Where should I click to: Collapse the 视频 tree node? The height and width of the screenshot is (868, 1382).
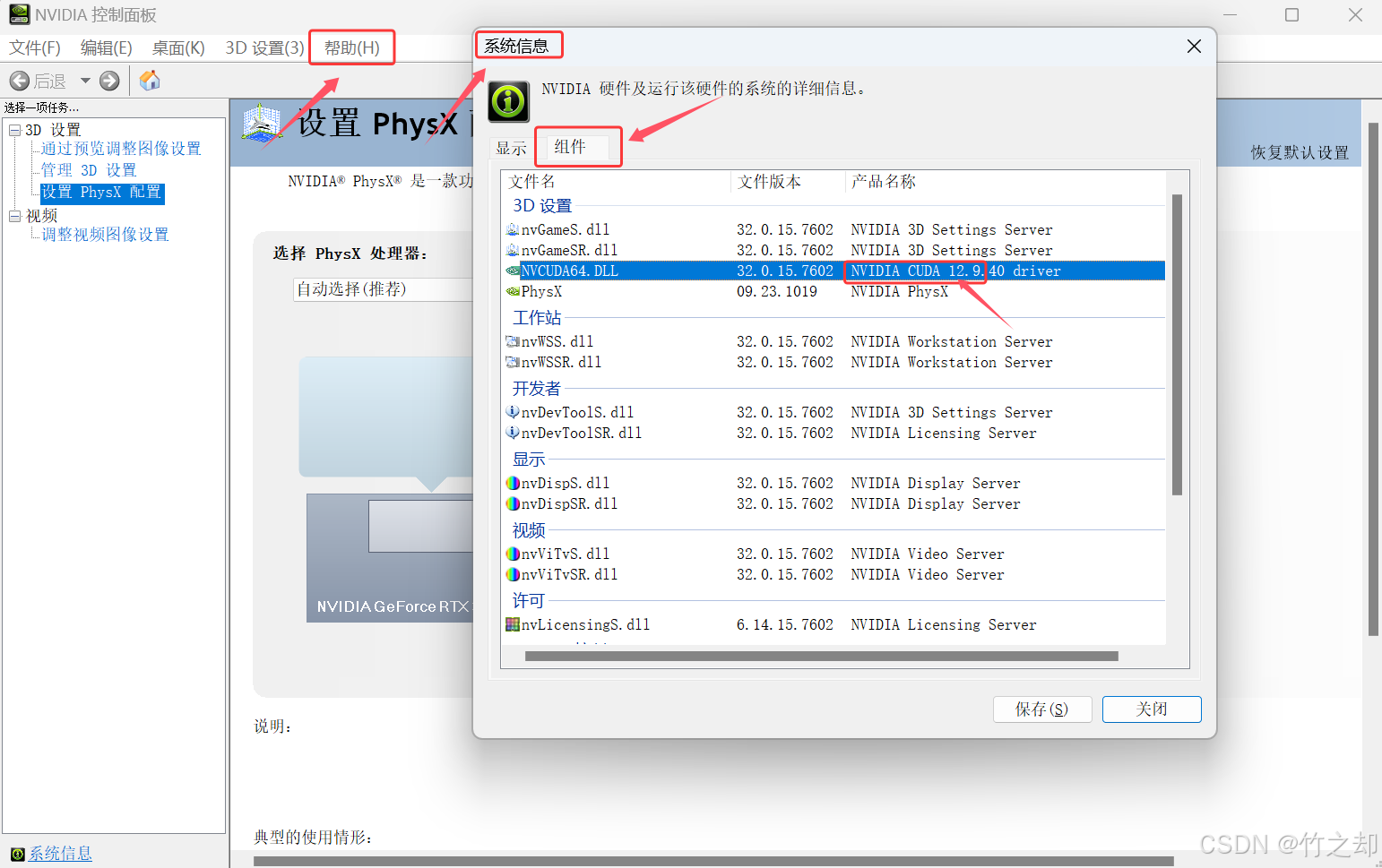click(x=14, y=216)
